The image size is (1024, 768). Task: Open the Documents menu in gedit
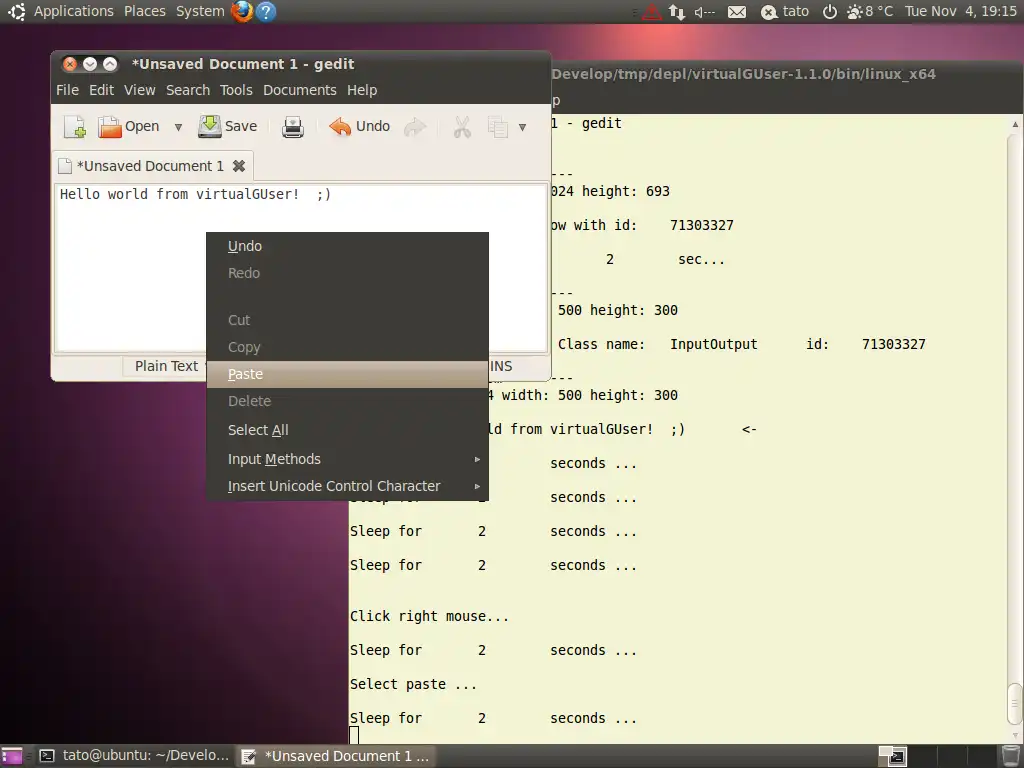click(x=300, y=90)
